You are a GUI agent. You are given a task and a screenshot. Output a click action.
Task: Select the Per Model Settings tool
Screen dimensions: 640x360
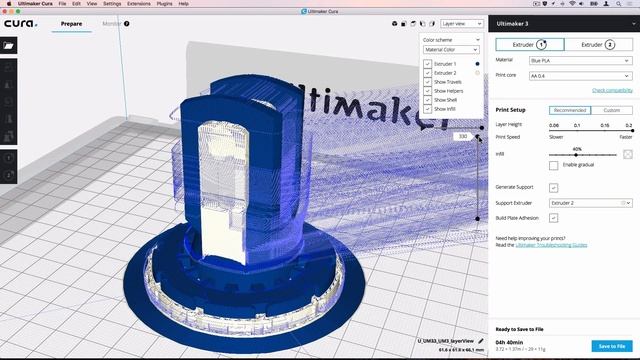coord(9,136)
